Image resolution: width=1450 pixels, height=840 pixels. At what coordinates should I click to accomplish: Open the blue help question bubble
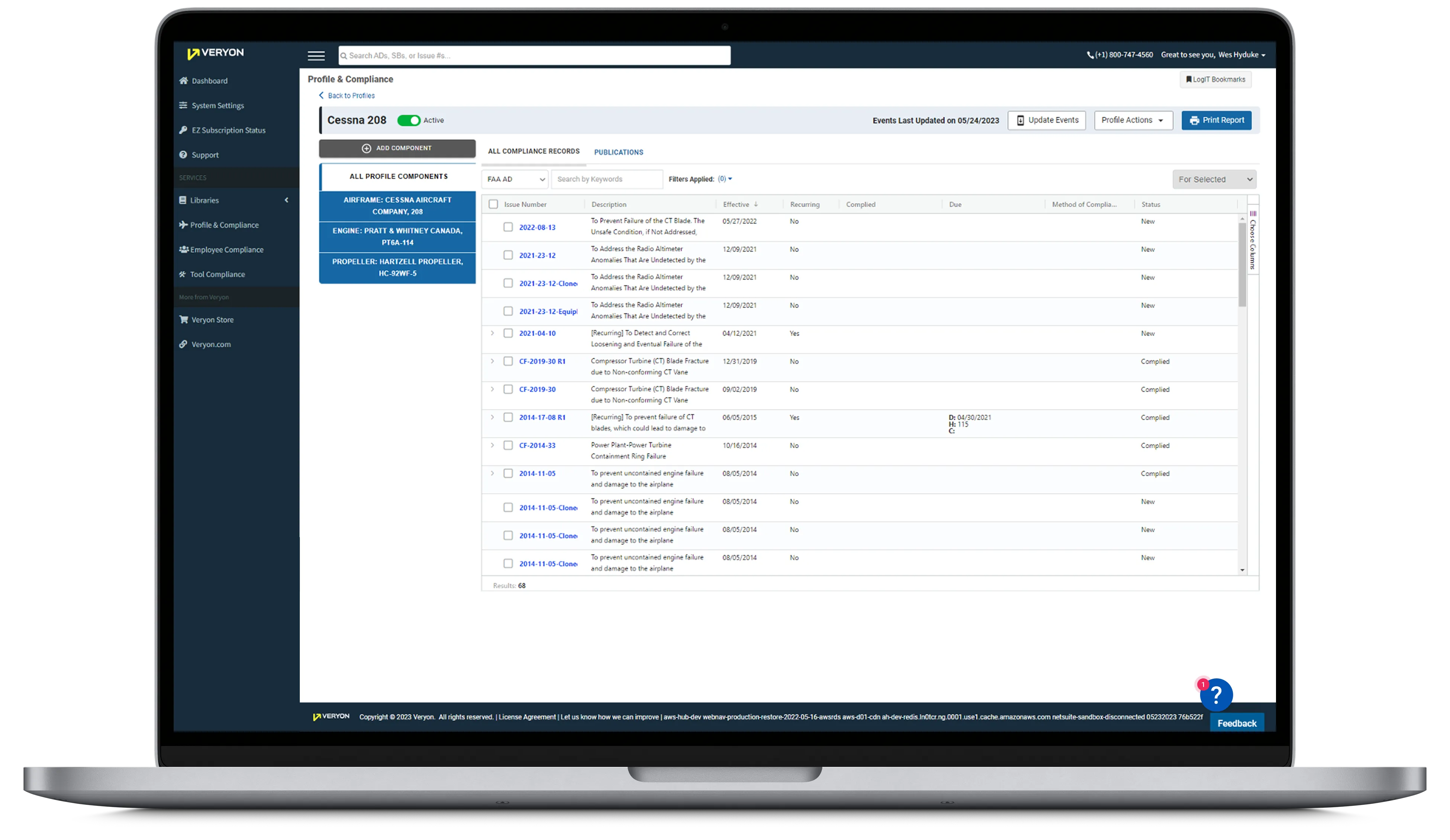(x=1216, y=695)
